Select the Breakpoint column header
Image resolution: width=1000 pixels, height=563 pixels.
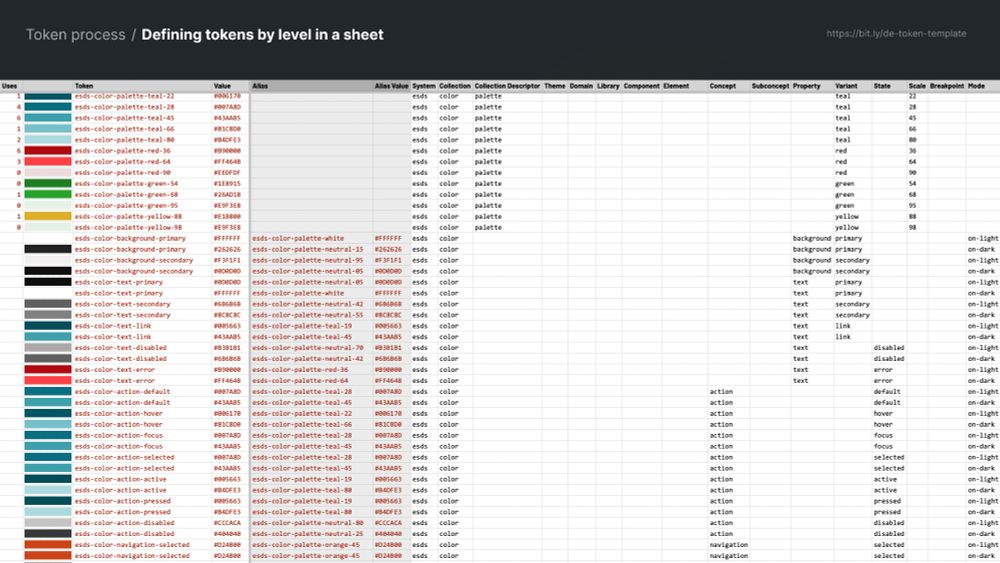(947, 85)
